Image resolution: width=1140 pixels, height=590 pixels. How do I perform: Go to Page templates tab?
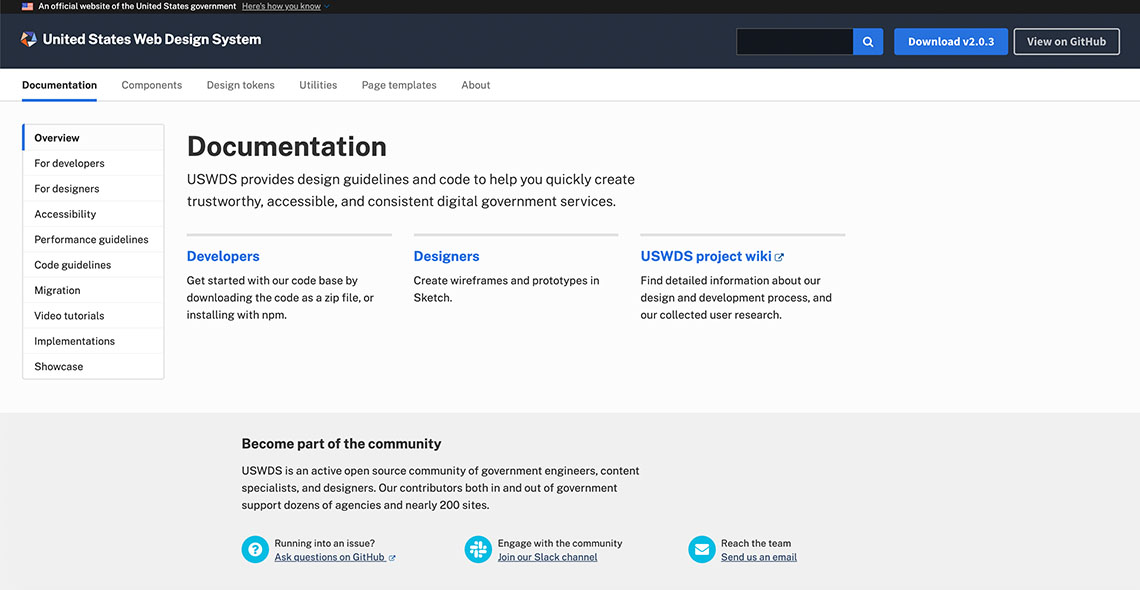(x=399, y=85)
